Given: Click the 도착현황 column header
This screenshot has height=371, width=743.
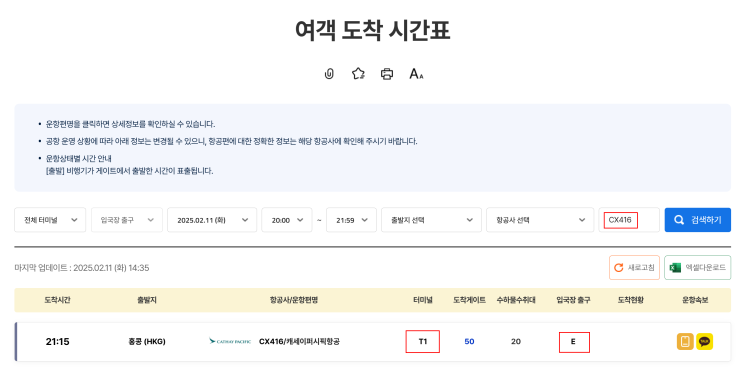Looking at the screenshot, I should click(x=631, y=300).
